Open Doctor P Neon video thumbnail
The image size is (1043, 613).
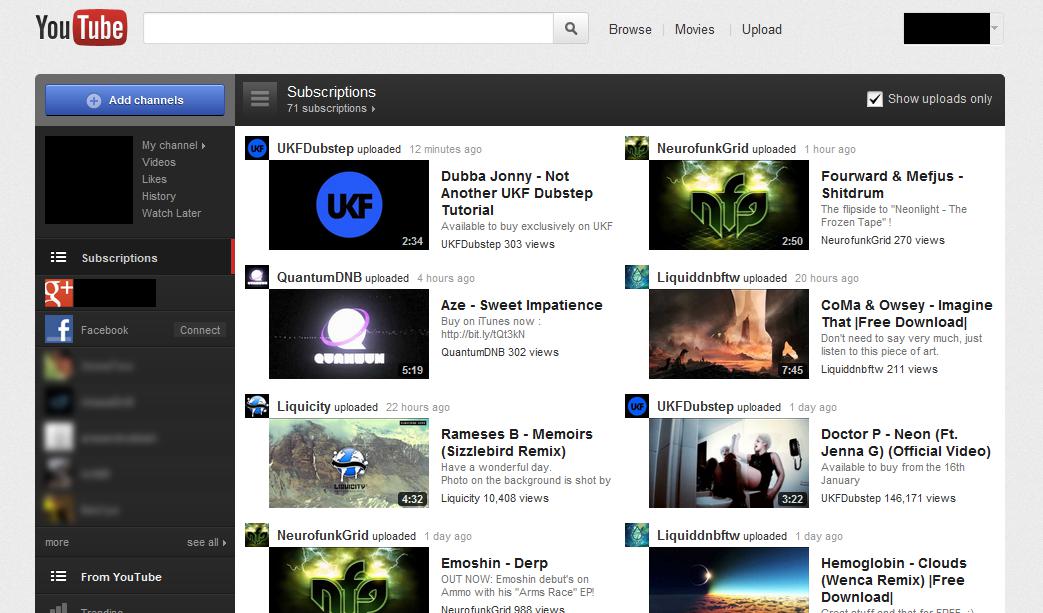[x=728, y=463]
